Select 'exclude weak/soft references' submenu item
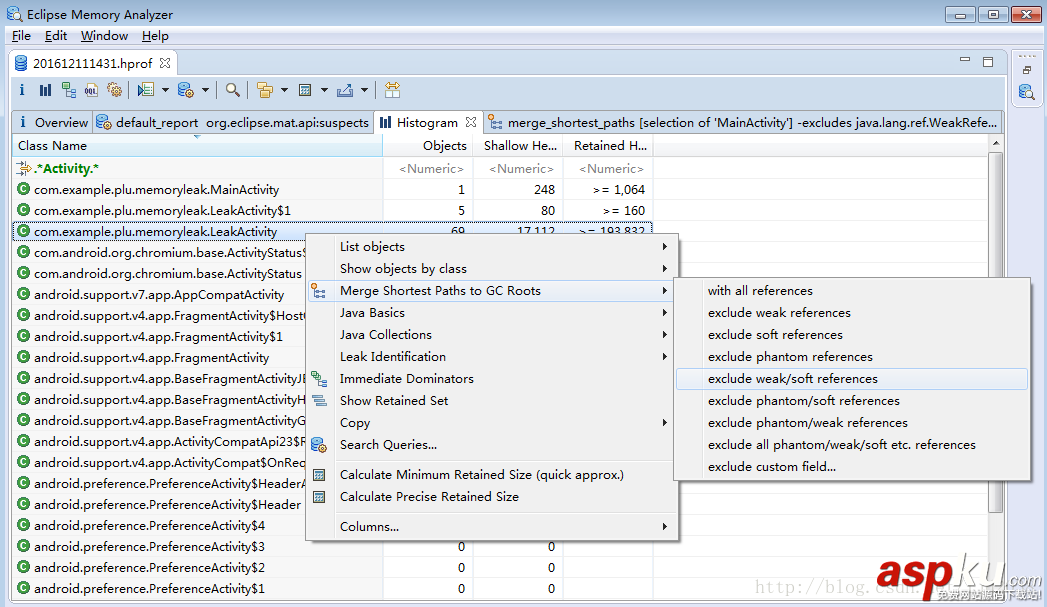The height and width of the screenshot is (607, 1047). pyautogui.click(x=792, y=379)
